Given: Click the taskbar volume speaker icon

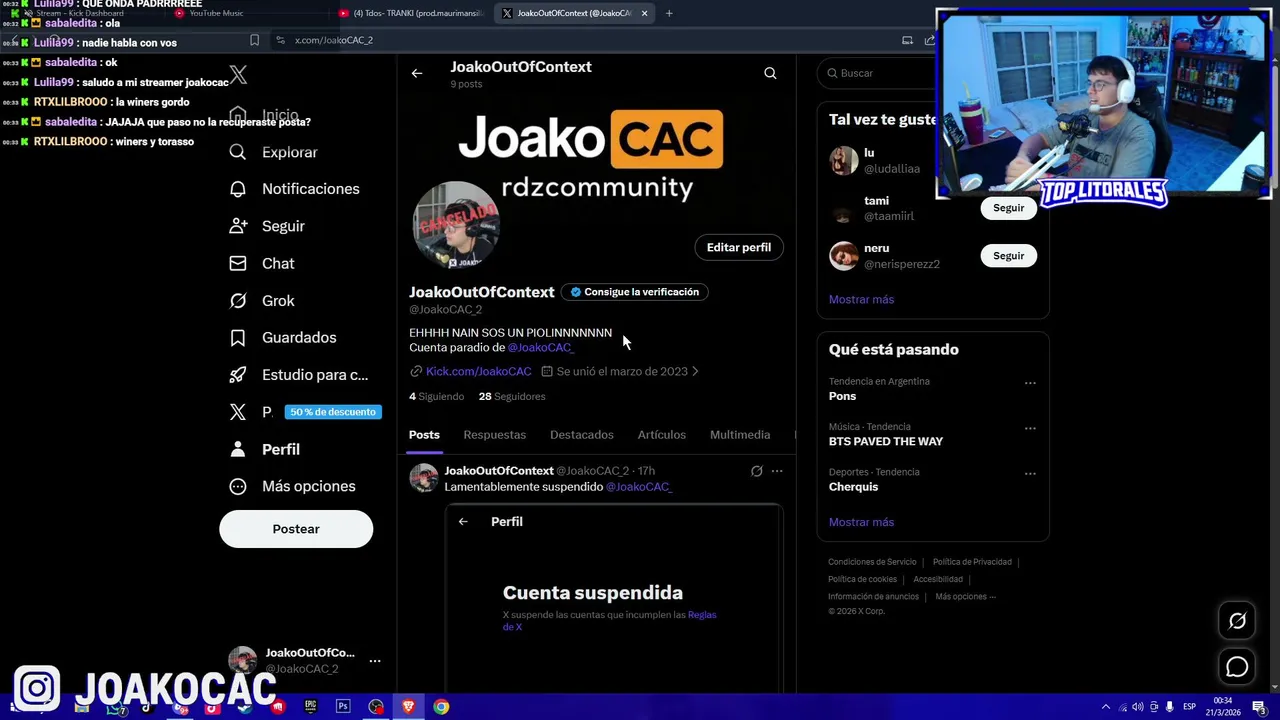Looking at the screenshot, I should click(x=1139, y=707).
